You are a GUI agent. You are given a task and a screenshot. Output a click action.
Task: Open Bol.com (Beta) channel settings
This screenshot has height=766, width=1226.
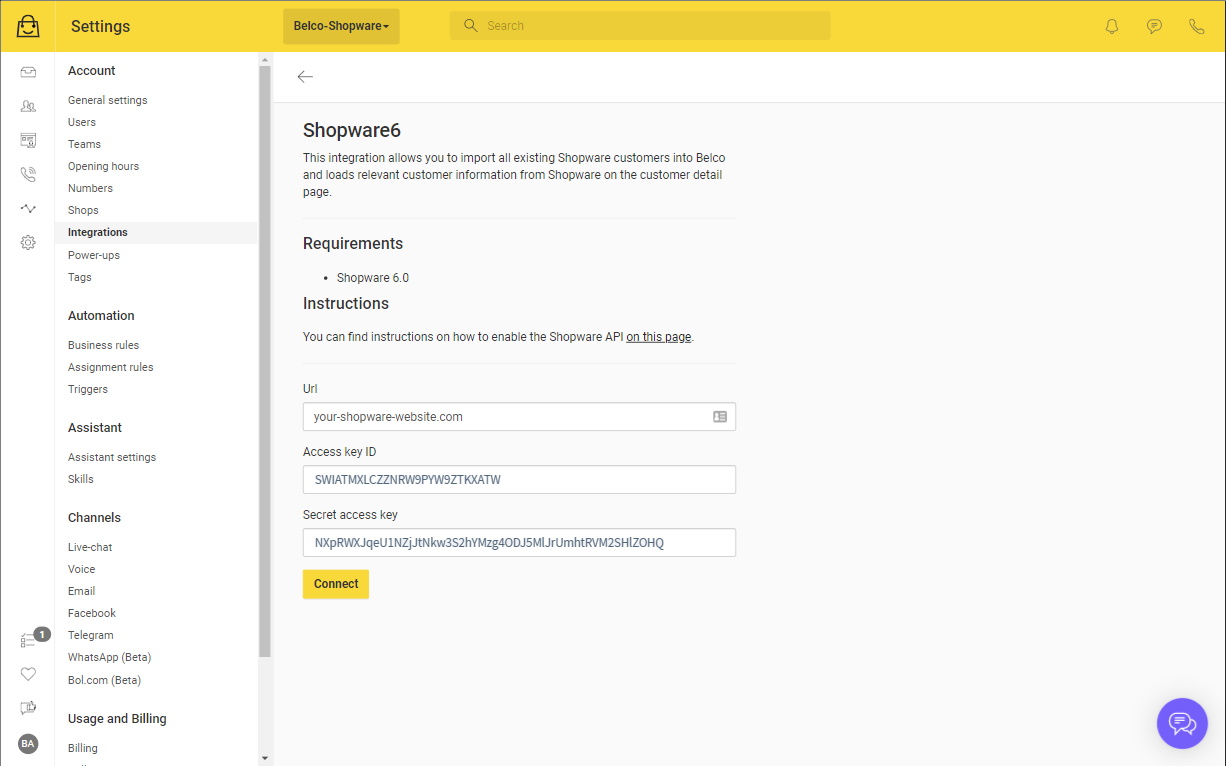coord(104,680)
